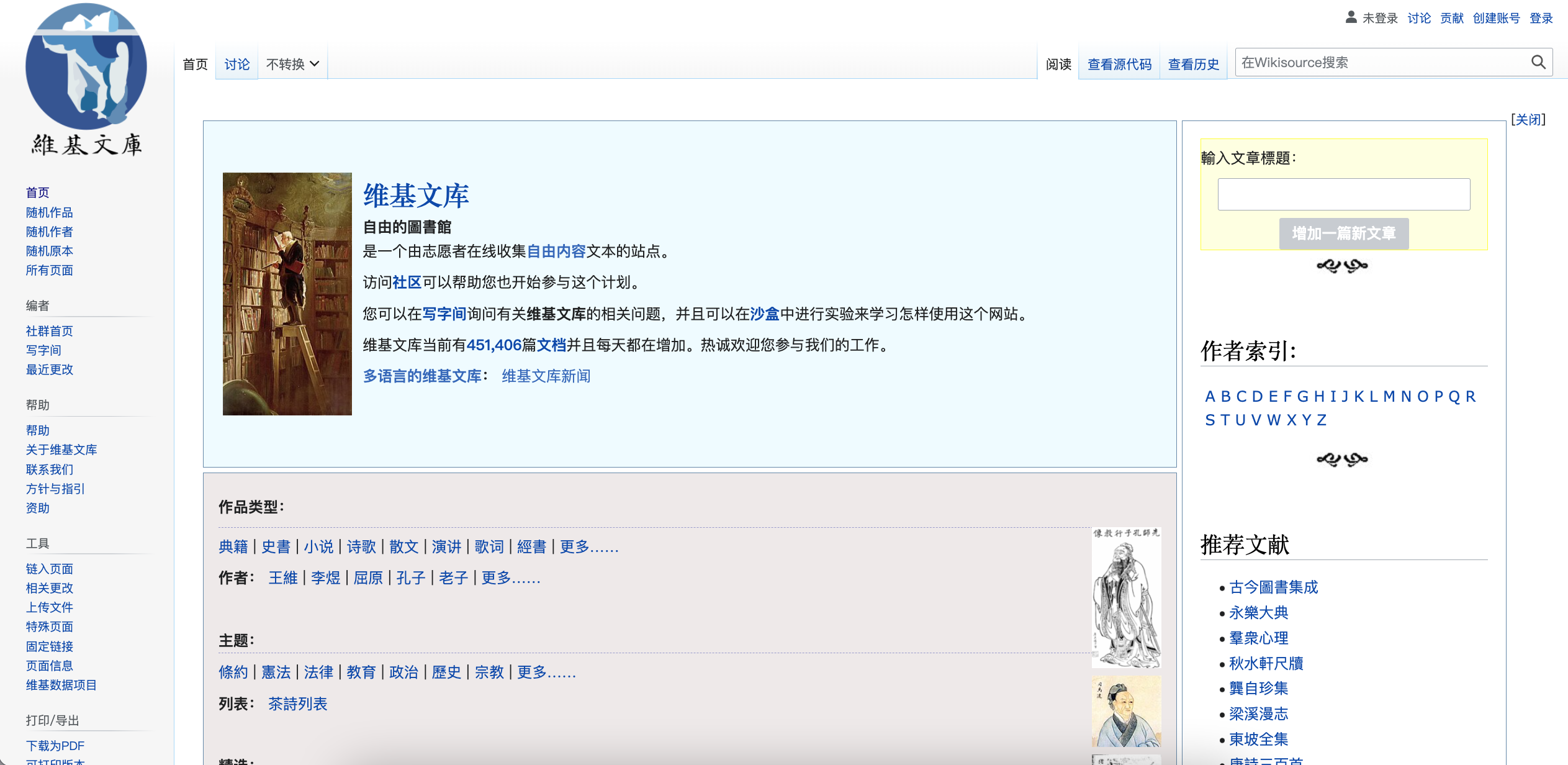
Task: Open the Confucius portrait thumbnail
Action: coord(1126,597)
